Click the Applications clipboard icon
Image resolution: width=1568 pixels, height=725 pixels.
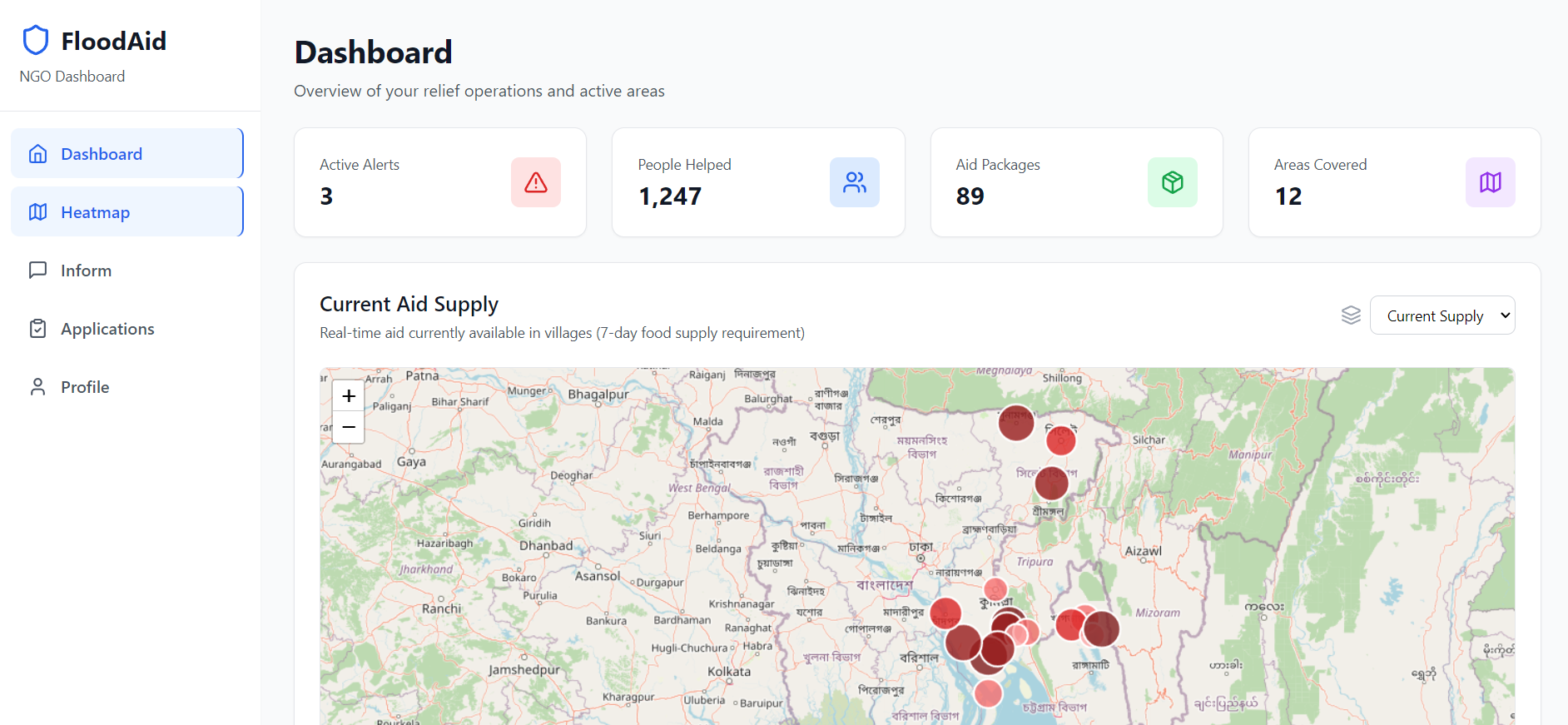point(37,329)
